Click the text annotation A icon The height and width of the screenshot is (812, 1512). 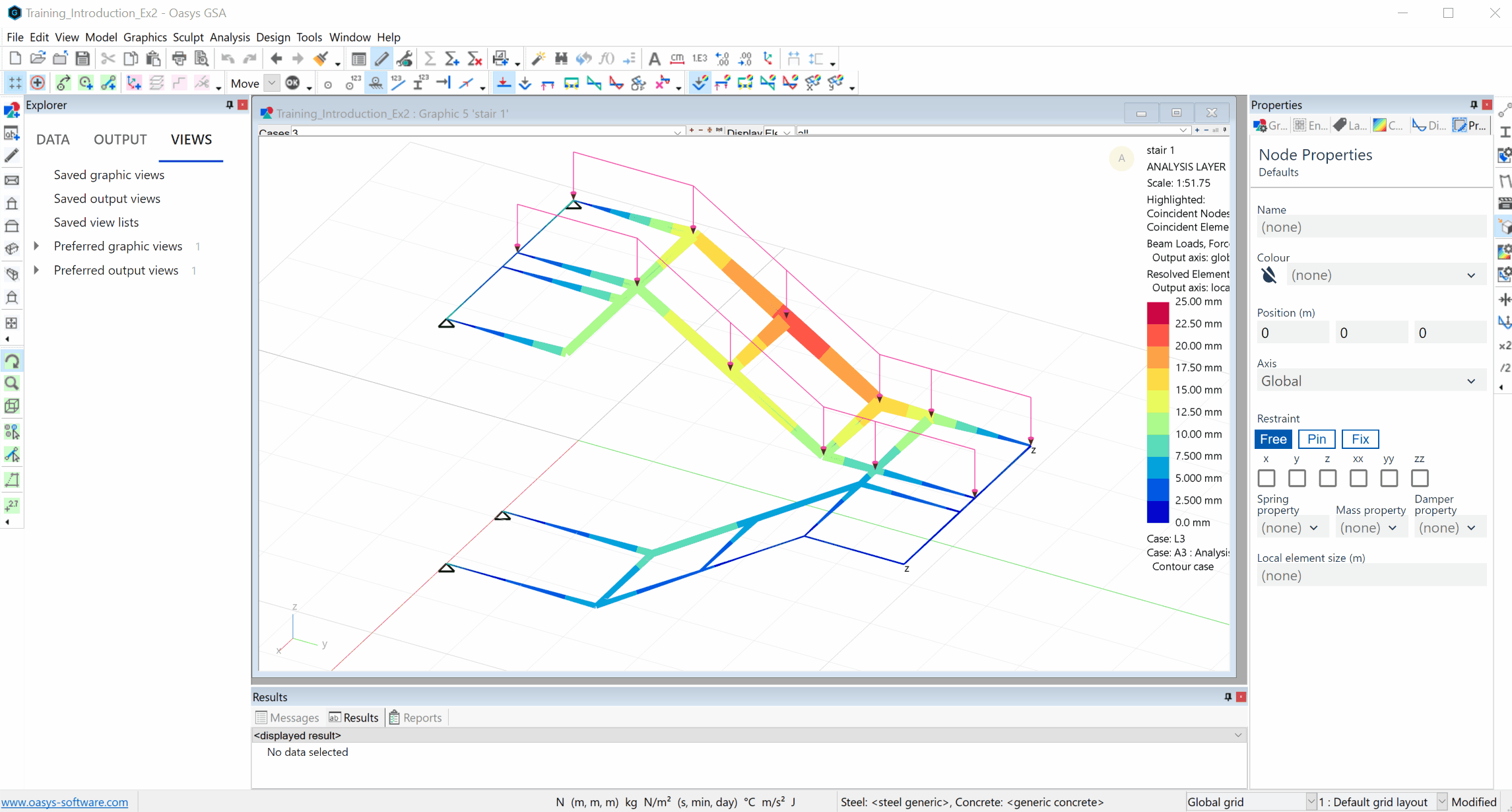654,59
